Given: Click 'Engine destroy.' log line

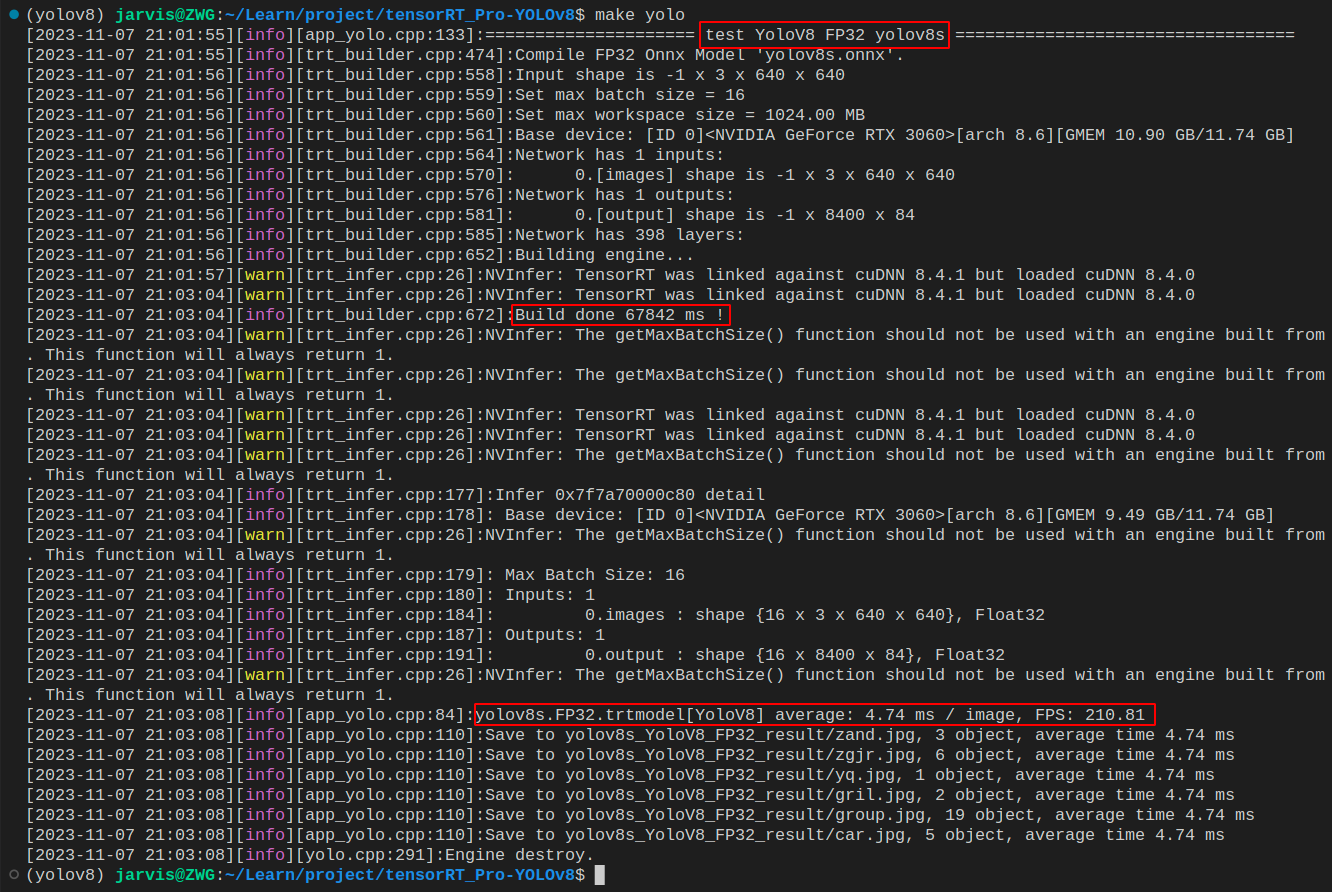Looking at the screenshot, I should [x=310, y=855].
